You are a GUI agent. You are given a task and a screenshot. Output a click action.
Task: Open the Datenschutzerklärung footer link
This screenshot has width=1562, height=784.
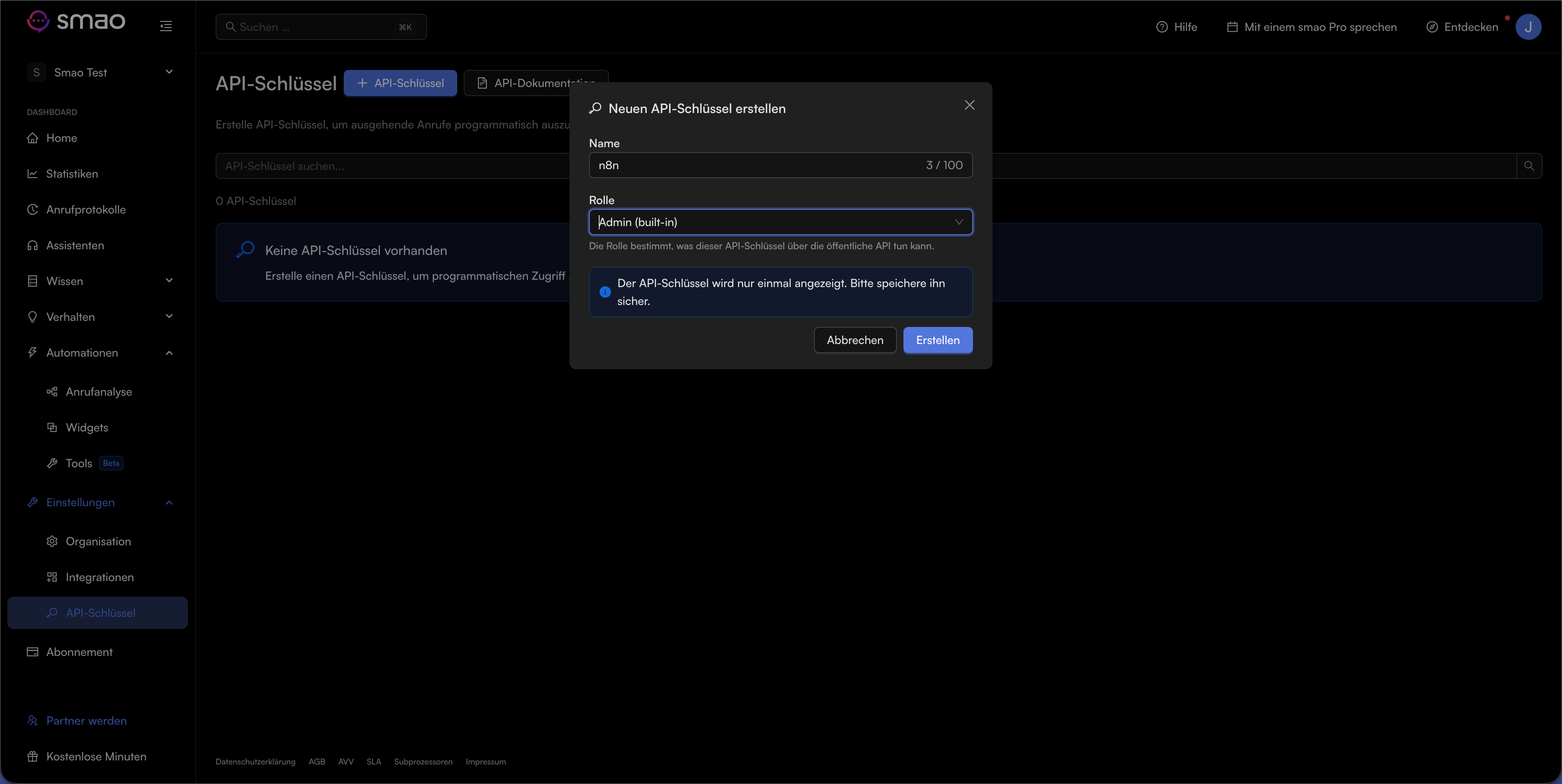(255, 762)
